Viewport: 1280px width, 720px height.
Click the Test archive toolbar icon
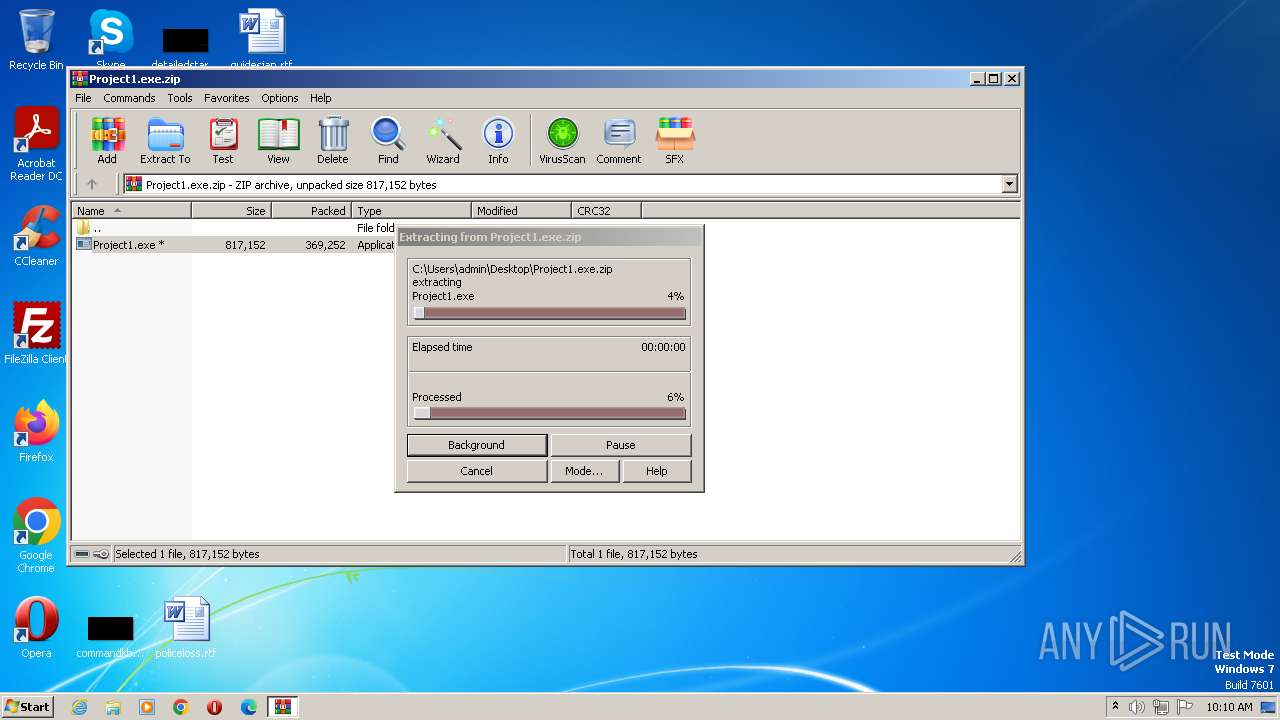pyautogui.click(x=223, y=141)
